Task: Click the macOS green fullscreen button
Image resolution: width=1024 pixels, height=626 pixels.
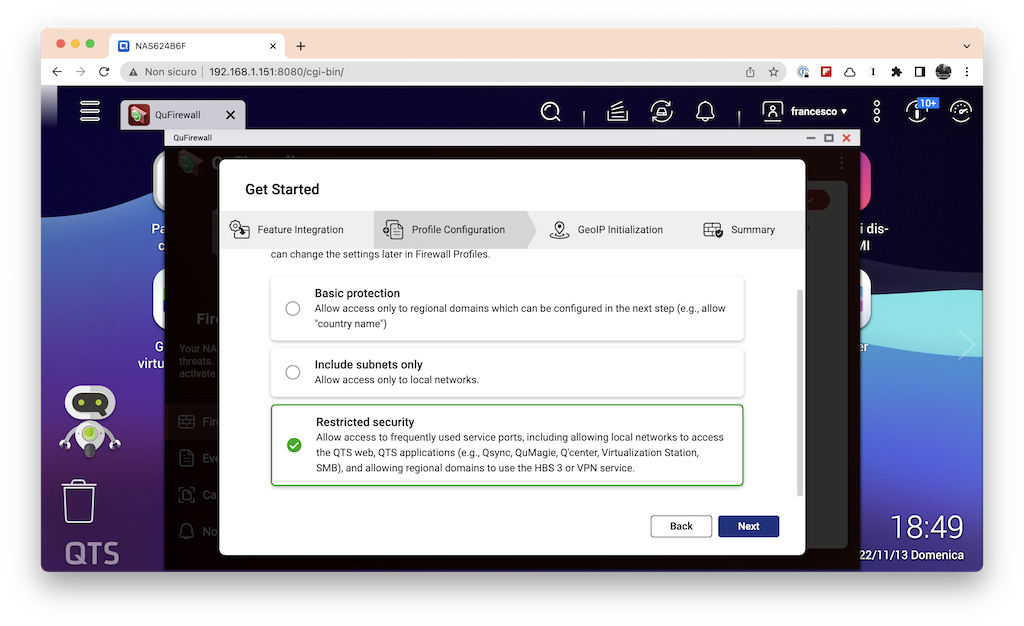Action: (90, 44)
